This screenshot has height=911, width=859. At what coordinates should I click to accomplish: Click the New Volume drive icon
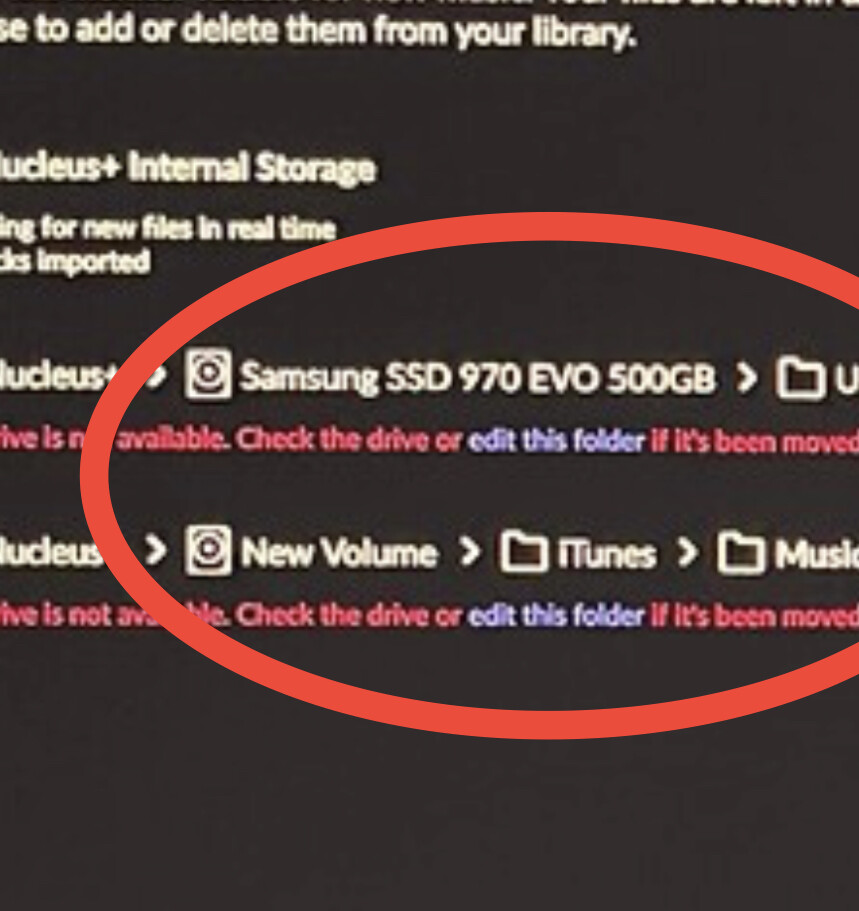(208, 550)
